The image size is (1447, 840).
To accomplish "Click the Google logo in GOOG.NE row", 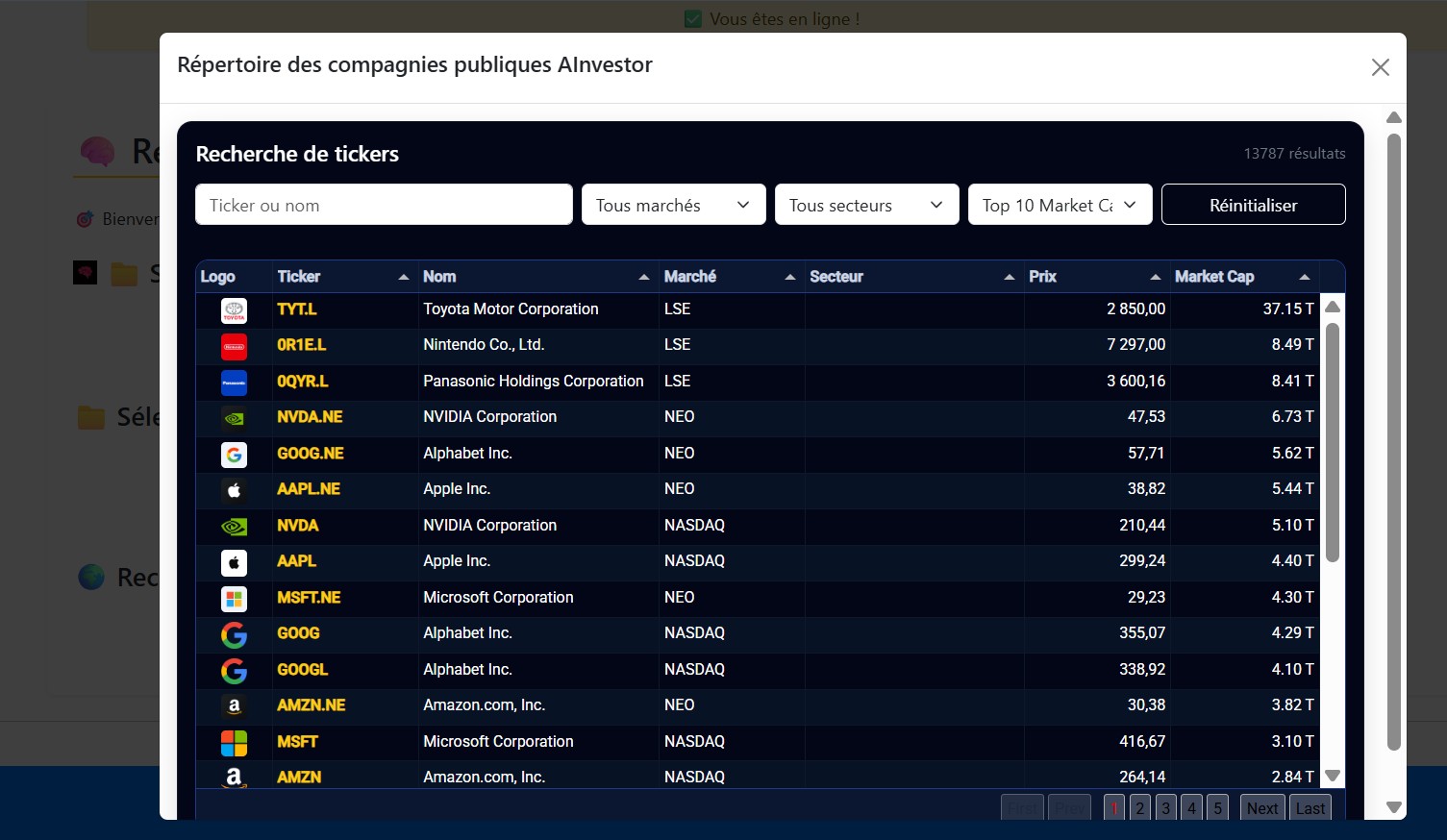I will click(x=234, y=455).
